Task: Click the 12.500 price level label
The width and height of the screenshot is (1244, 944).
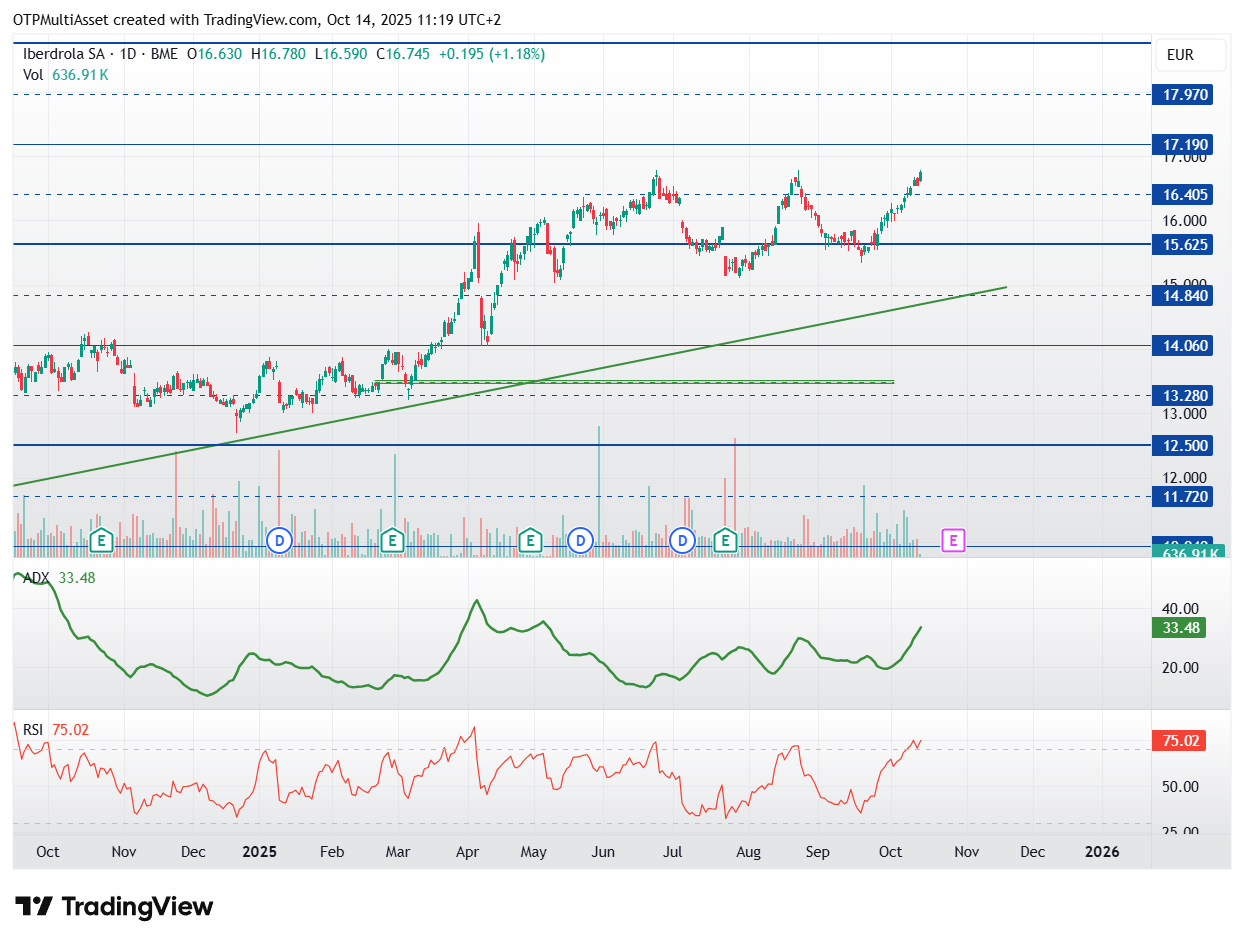Action: pyautogui.click(x=1180, y=445)
